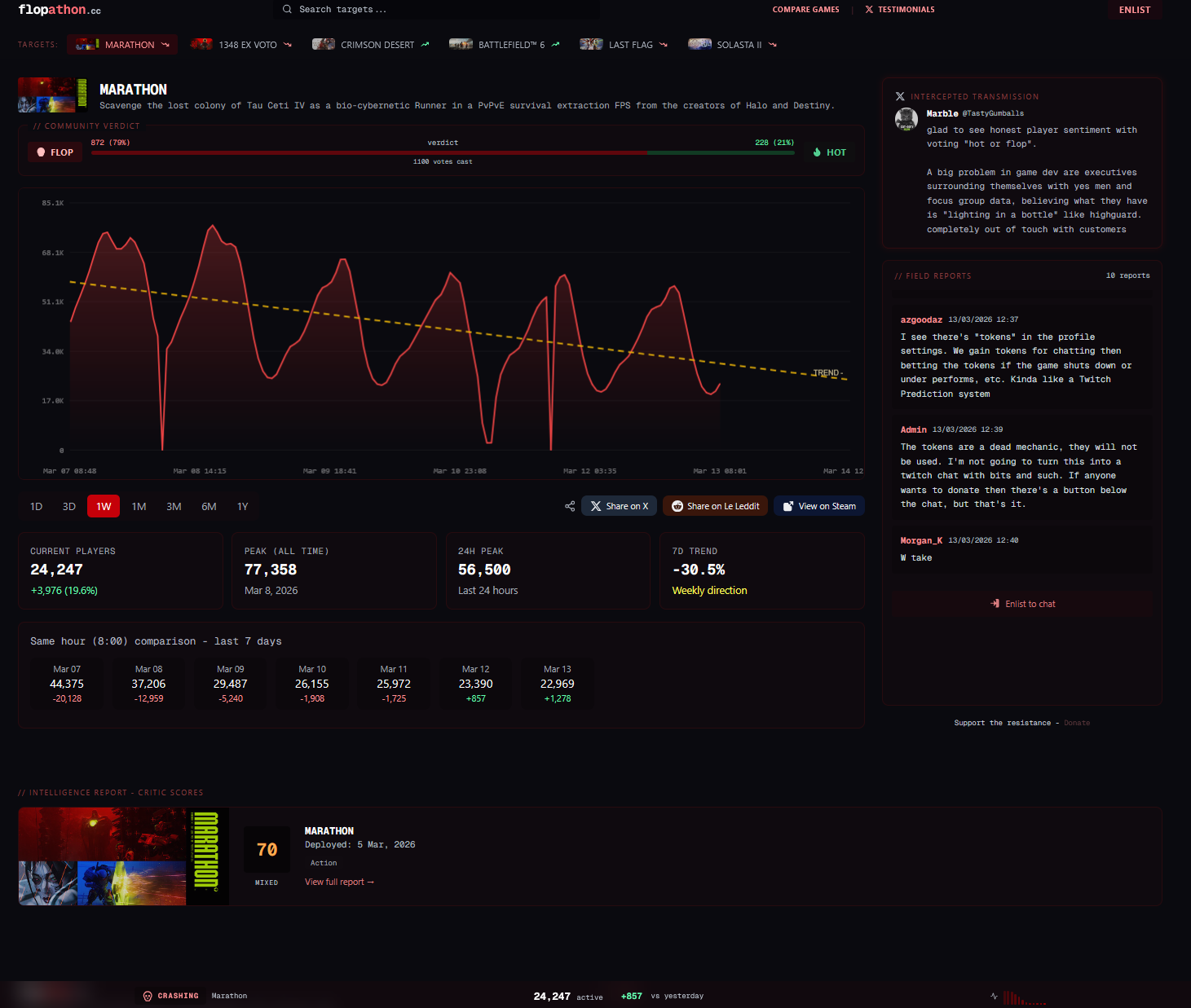
Task: Open the View on Steam button
Action: click(x=819, y=506)
